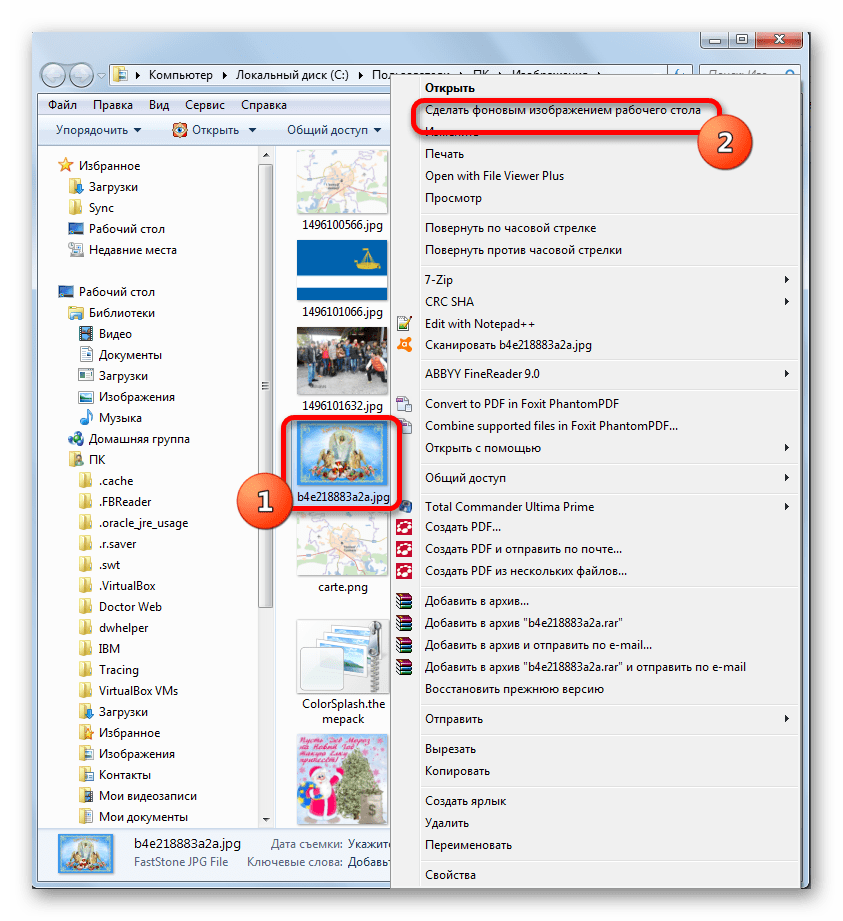The width and height of the screenshot is (843, 921).
Task: Select Doctor Web folder in tree
Action: coord(130,607)
